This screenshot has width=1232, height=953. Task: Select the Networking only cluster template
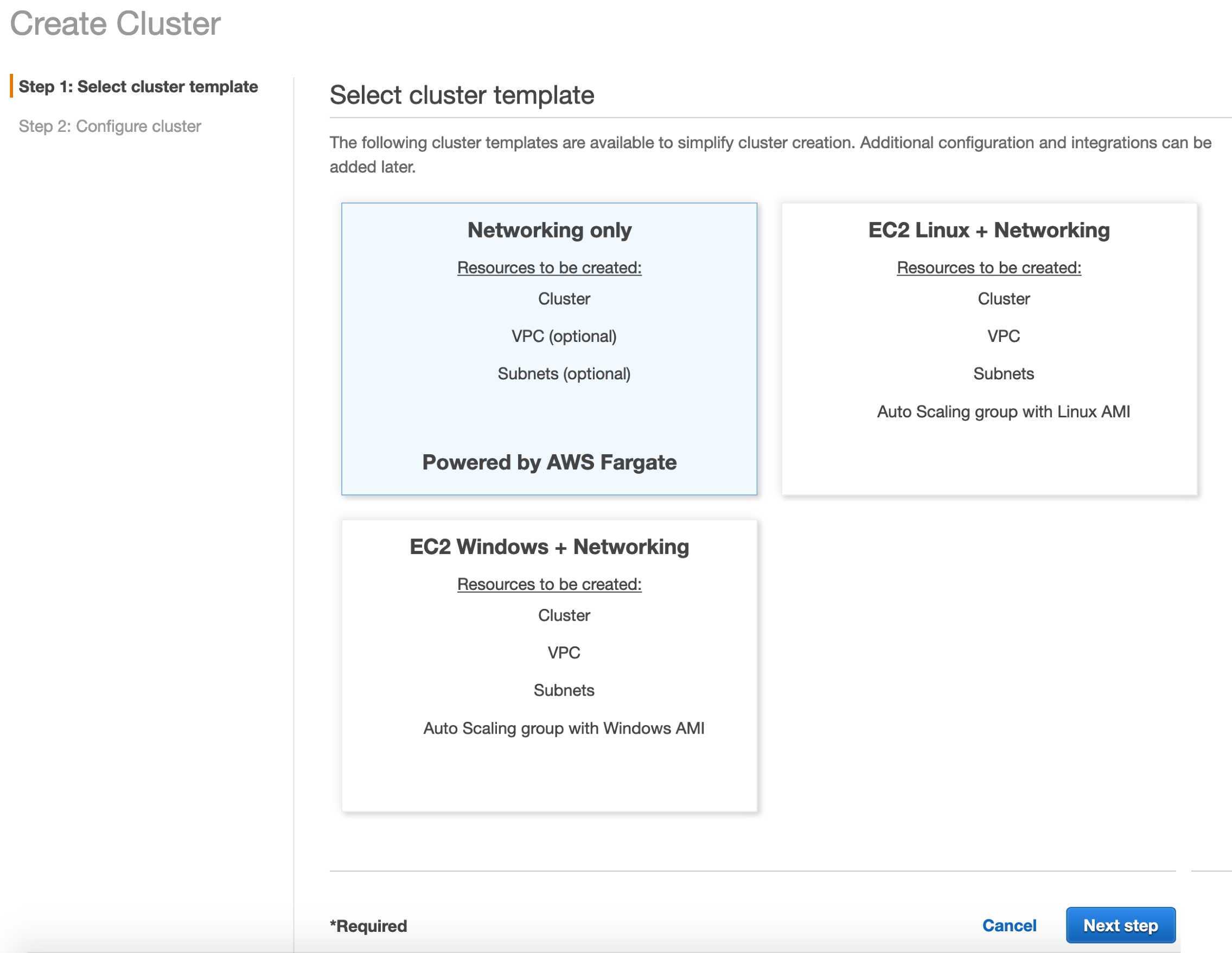[549, 349]
